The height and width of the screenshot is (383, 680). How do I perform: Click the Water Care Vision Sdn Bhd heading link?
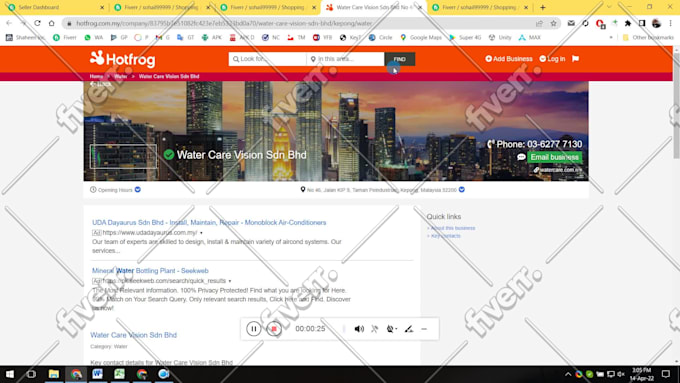tap(134, 335)
